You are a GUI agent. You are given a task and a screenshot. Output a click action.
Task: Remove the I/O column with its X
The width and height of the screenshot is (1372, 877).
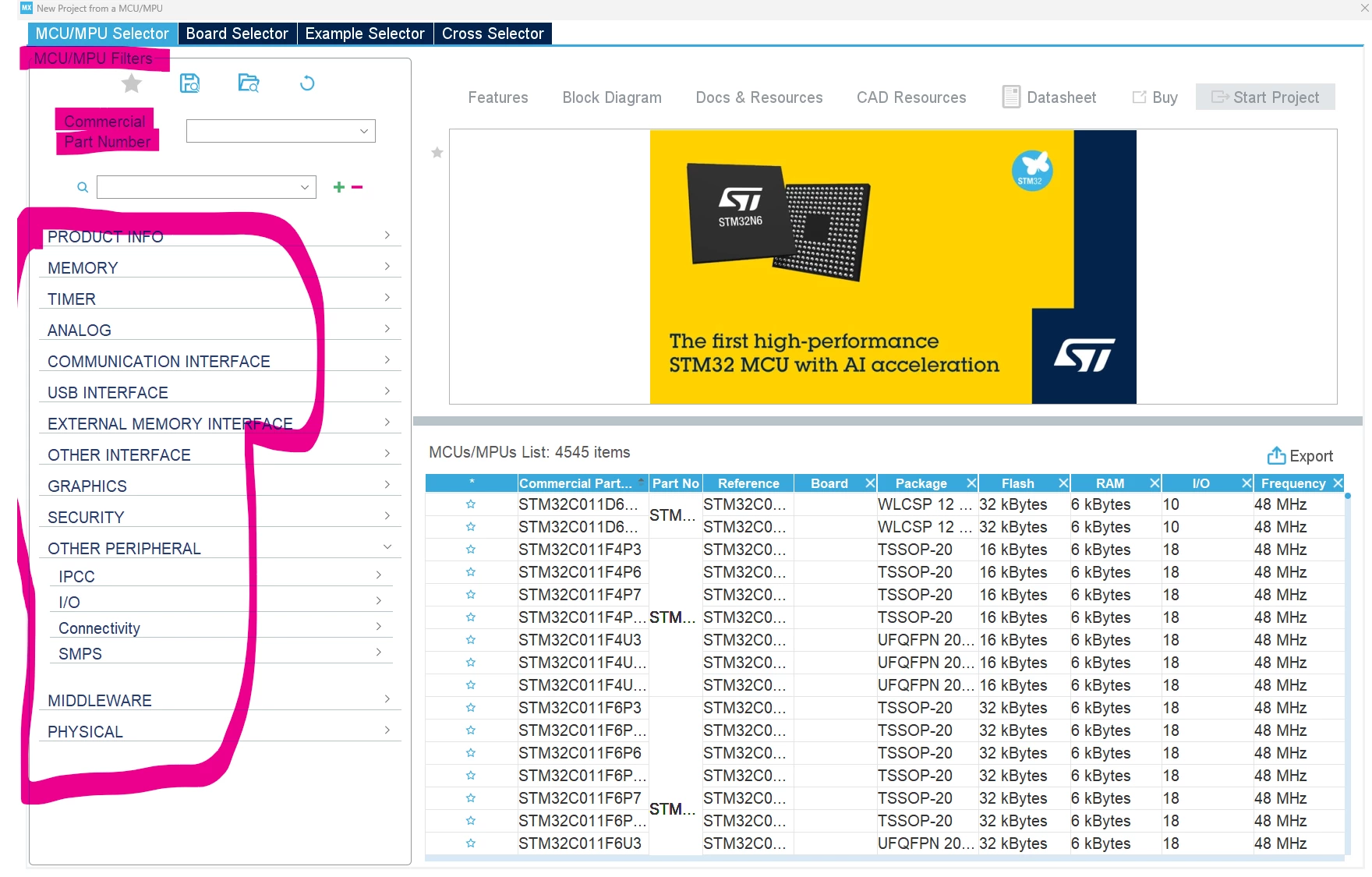pos(1246,483)
